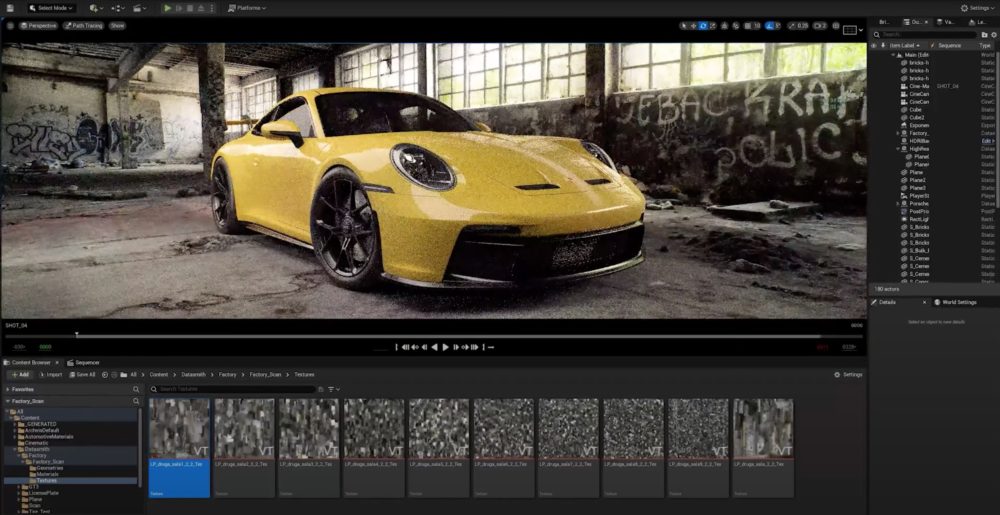Open the content filter dropdown
This screenshot has height=515, width=1000.
334,389
